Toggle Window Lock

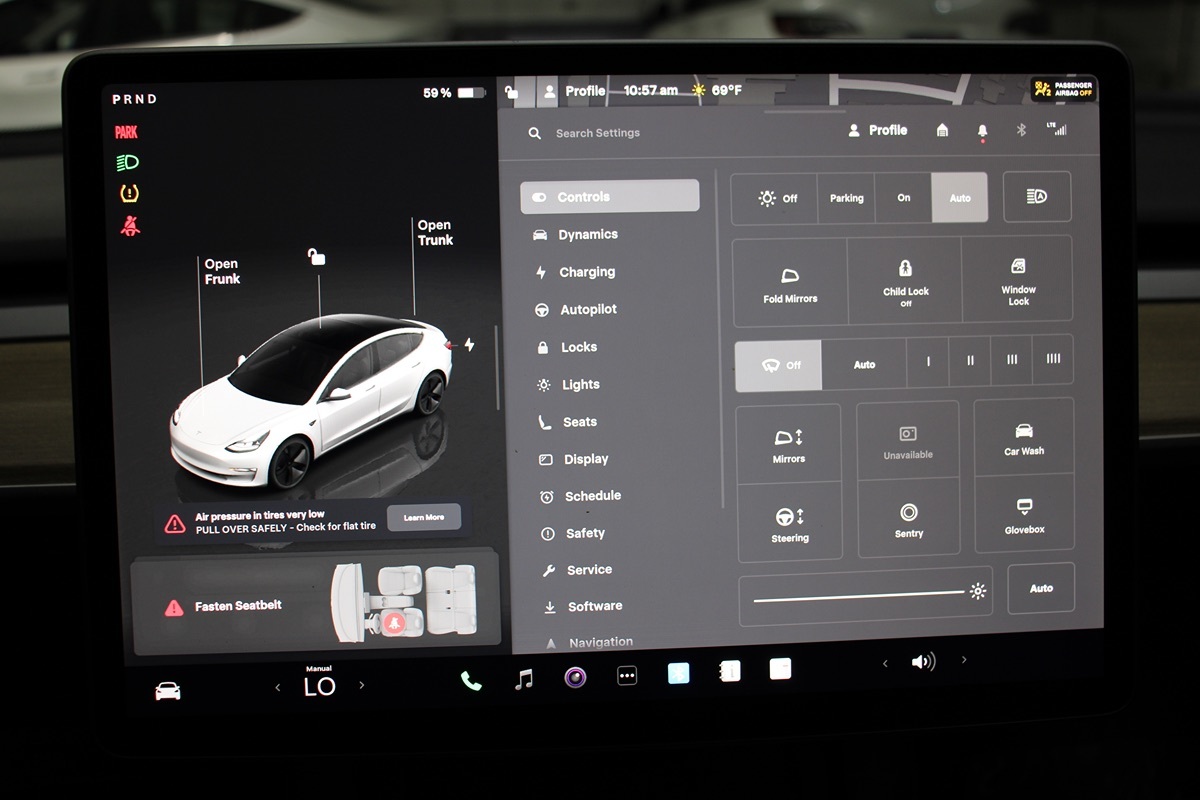click(1018, 281)
